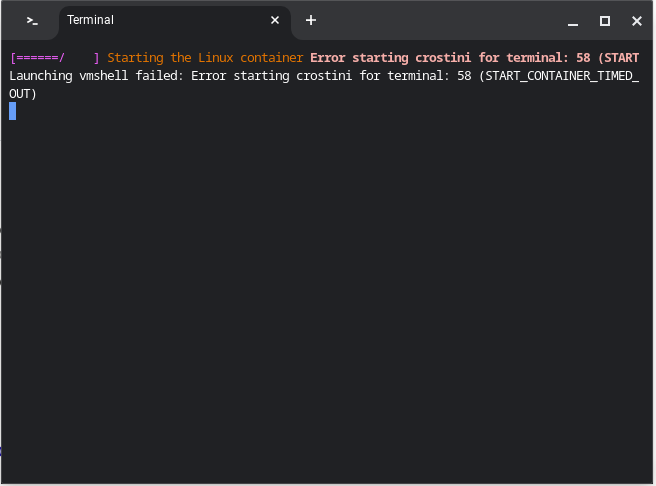Minimize the Terminal window
This screenshot has width=656, height=486.
[x=573, y=21]
